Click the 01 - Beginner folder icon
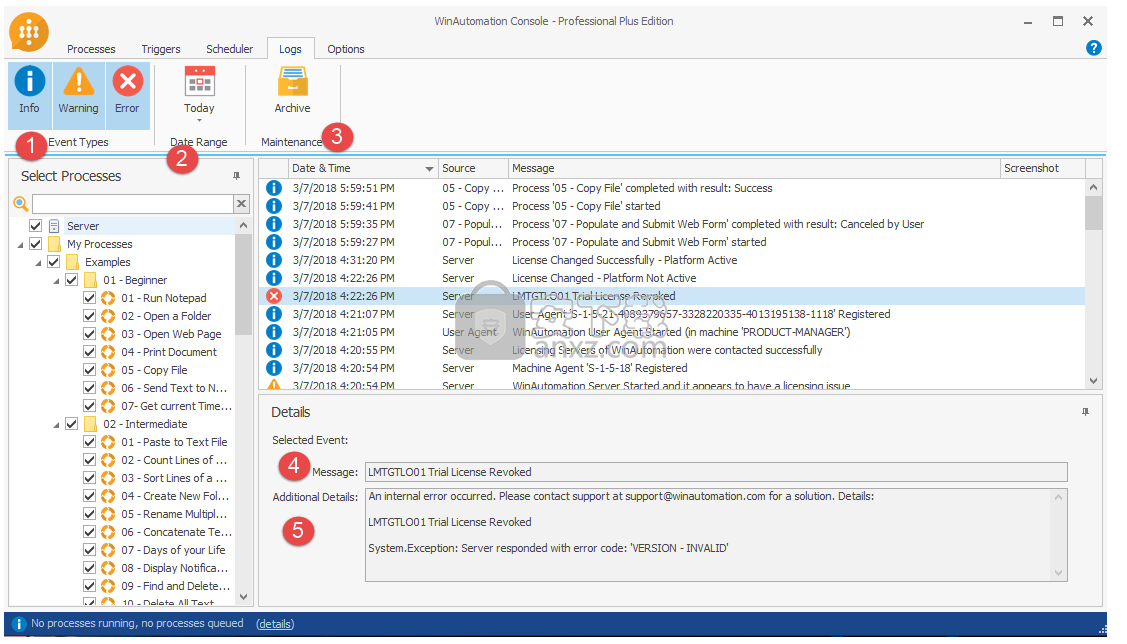This screenshot has height=644, width=1127. 90,280
